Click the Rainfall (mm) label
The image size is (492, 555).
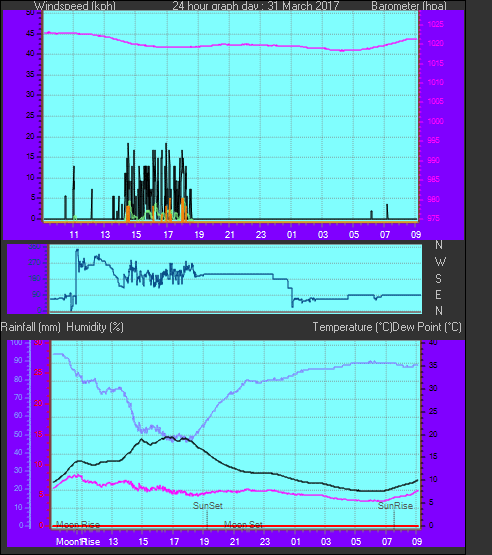click(x=30, y=327)
